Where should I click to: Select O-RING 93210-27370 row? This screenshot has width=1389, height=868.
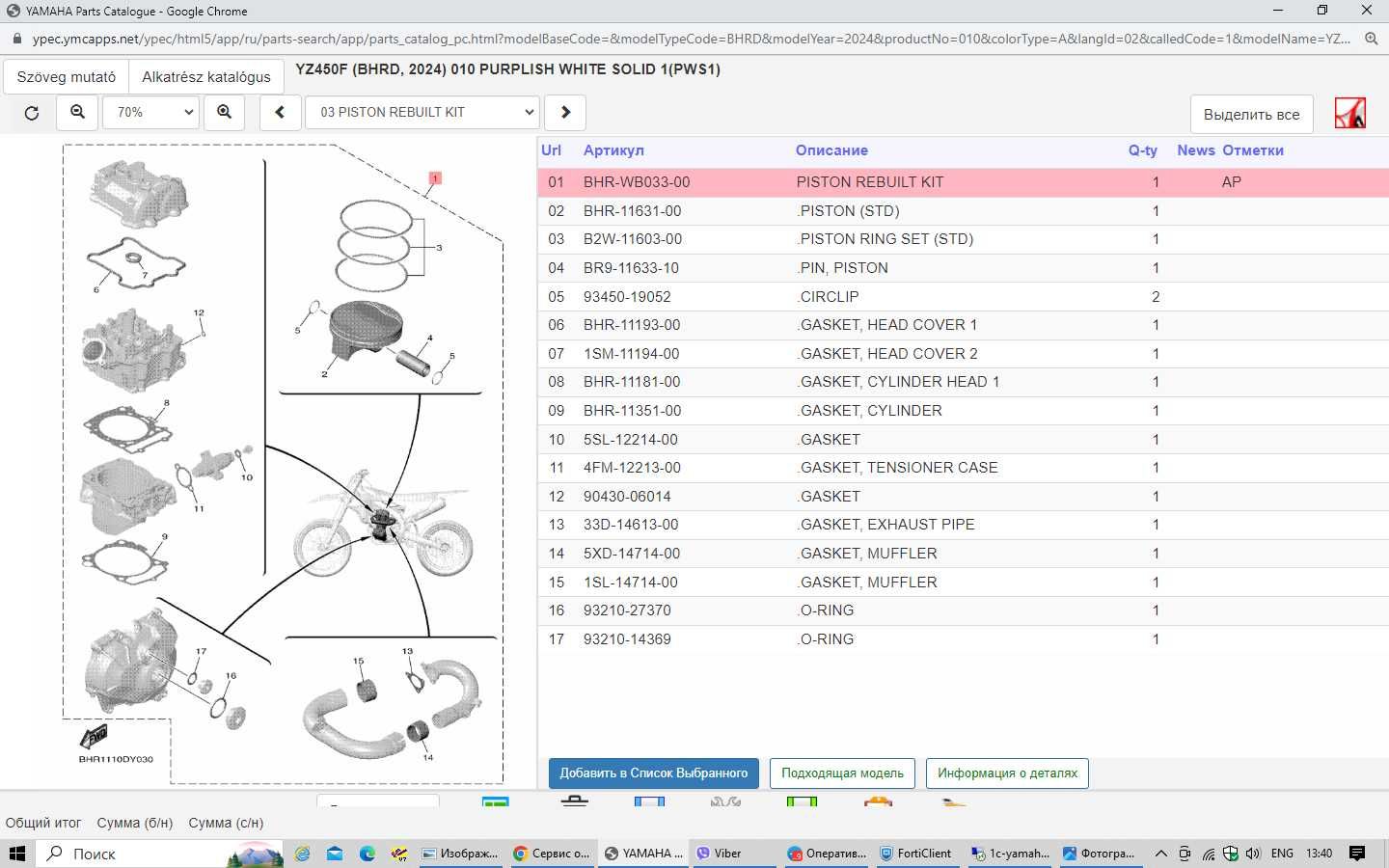coord(963,610)
